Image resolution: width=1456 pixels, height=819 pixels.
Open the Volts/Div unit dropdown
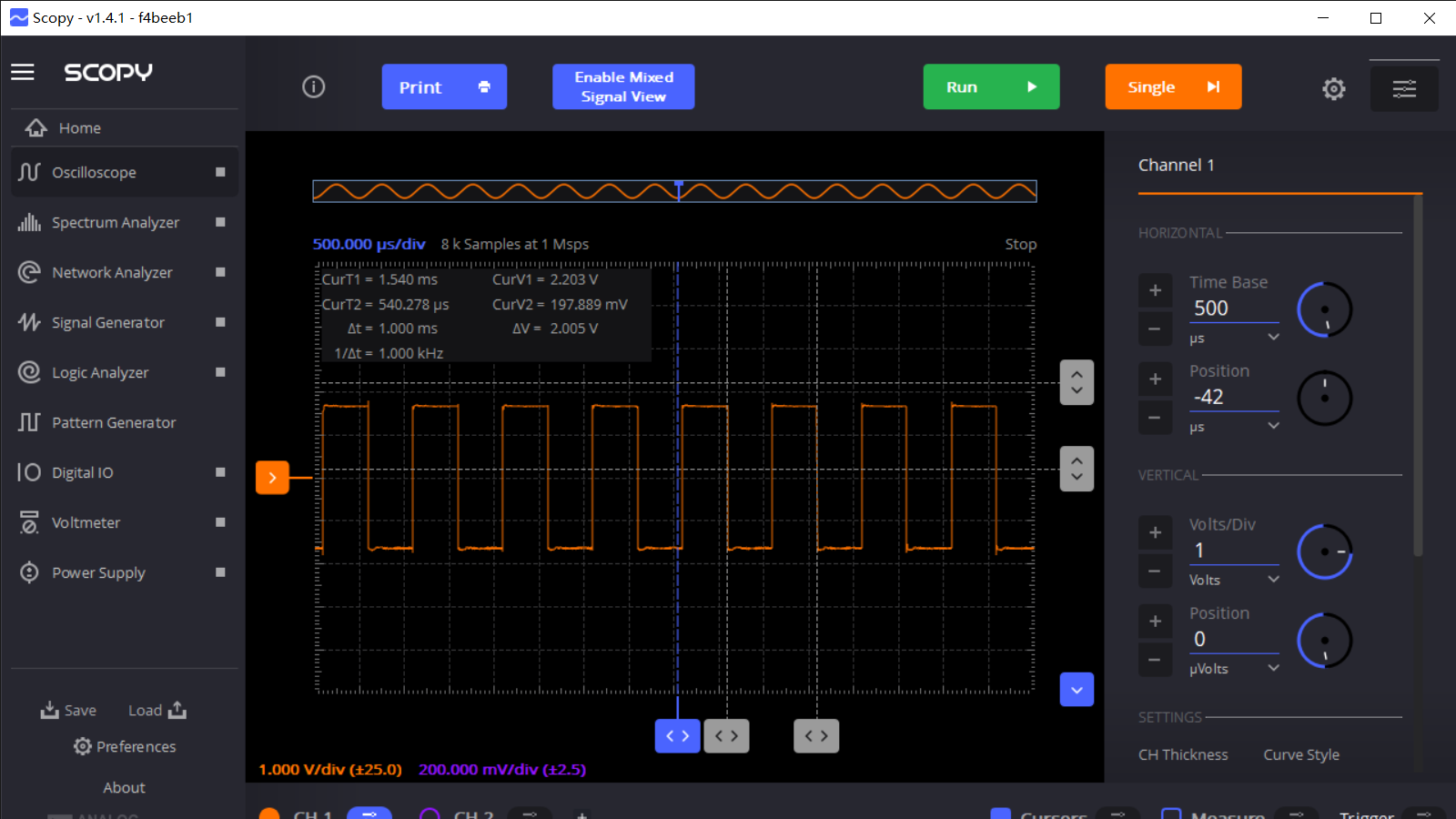[1234, 580]
